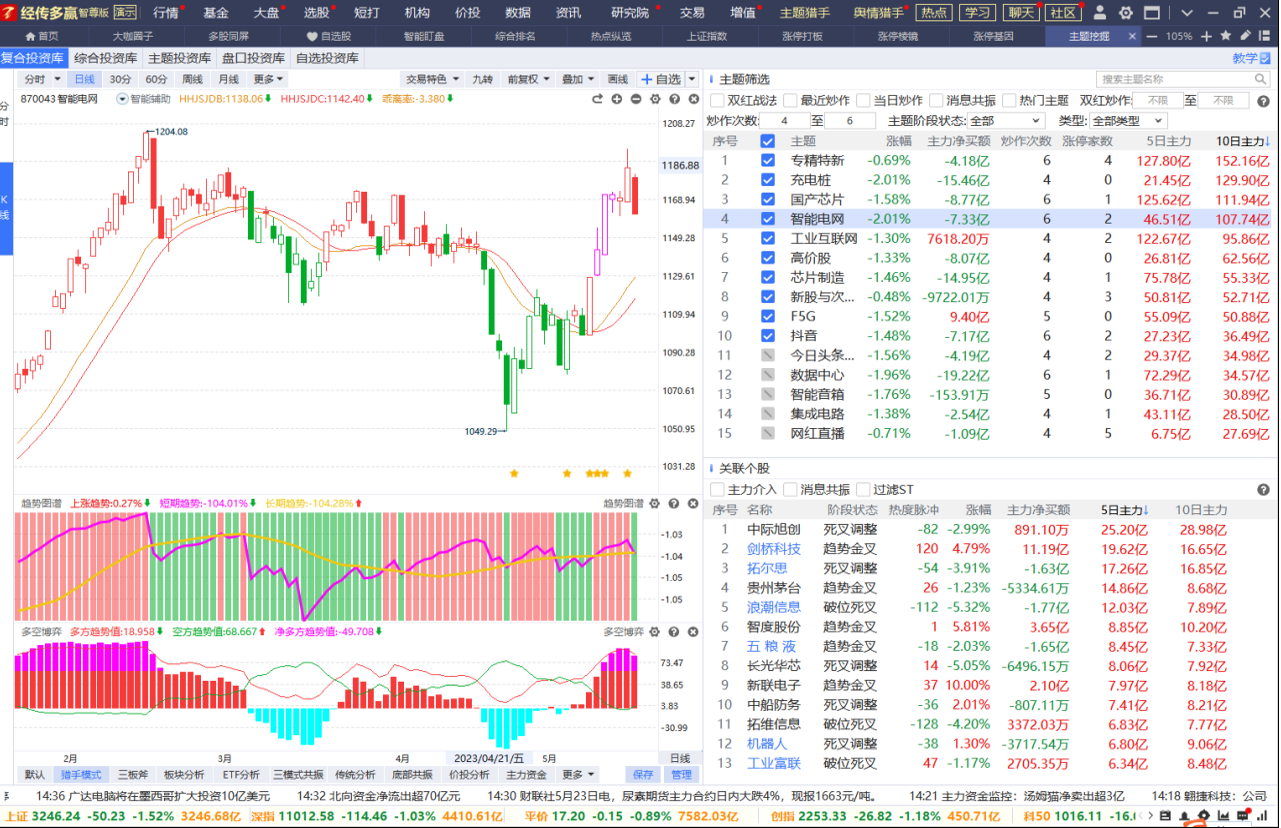Switch to 综合投资库 tab
The height and width of the screenshot is (828, 1281).
click(x=106, y=58)
